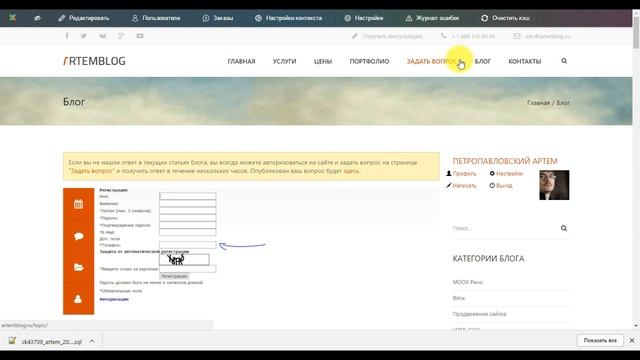
Task: Open Заказы in the admin bar
Action: pos(218,18)
